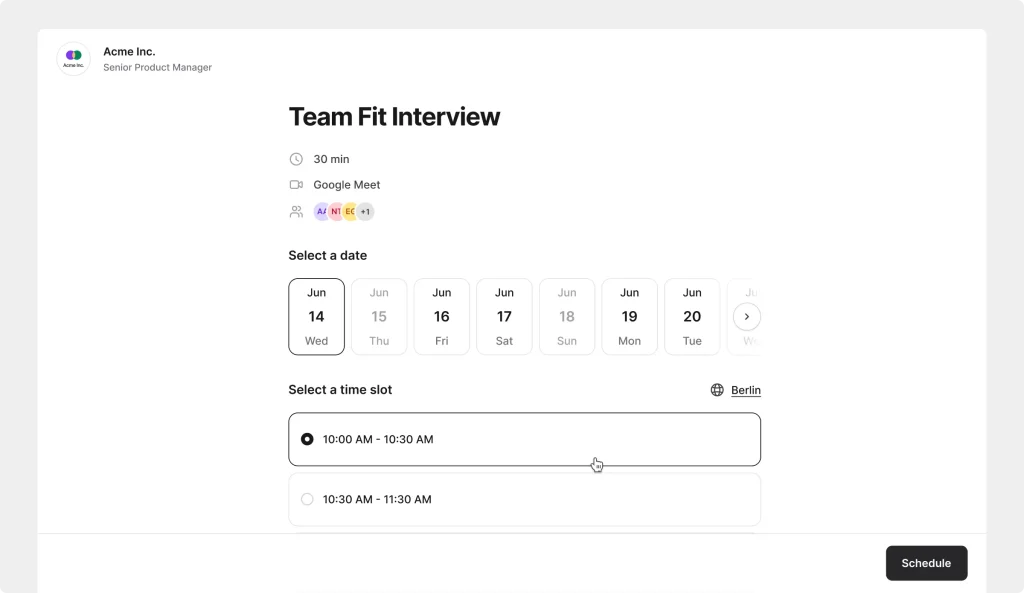This screenshot has height=593, width=1024.
Task: Click the participants icon next to the avatars
Action: point(296,211)
